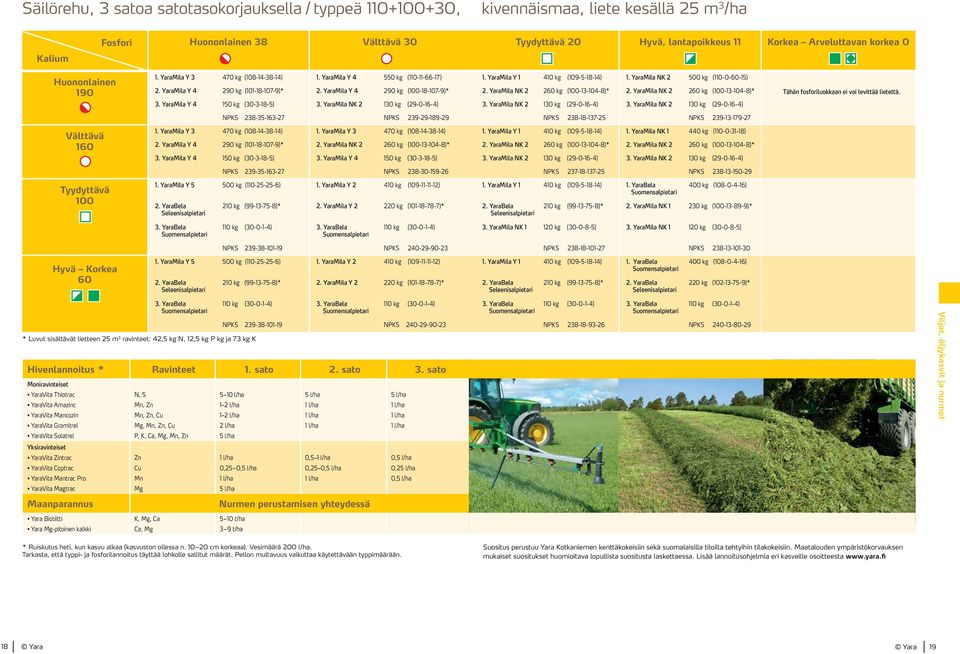960x654 pixels.
Task: Click the 'Fosfori' corner label
Action: pos(116,42)
